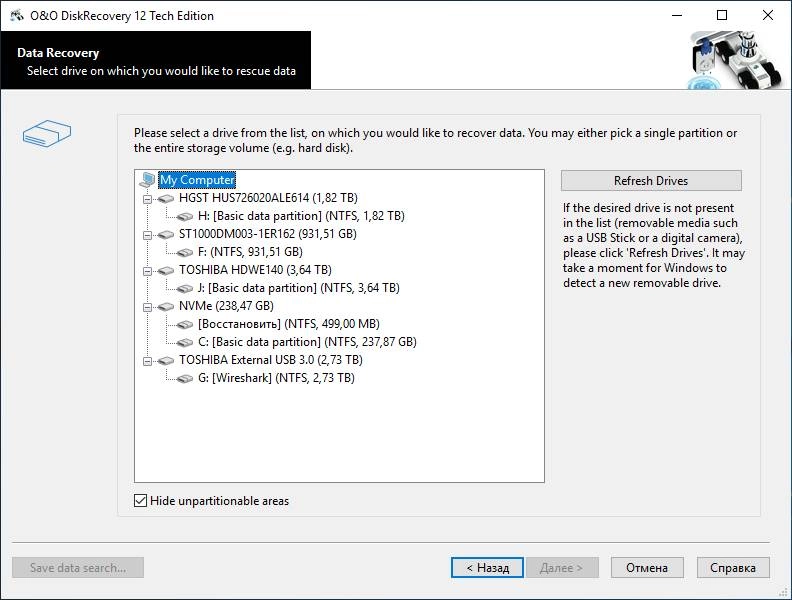
Task: Click TOSHIBA HDWE140 disk icon
Action: click(166, 270)
